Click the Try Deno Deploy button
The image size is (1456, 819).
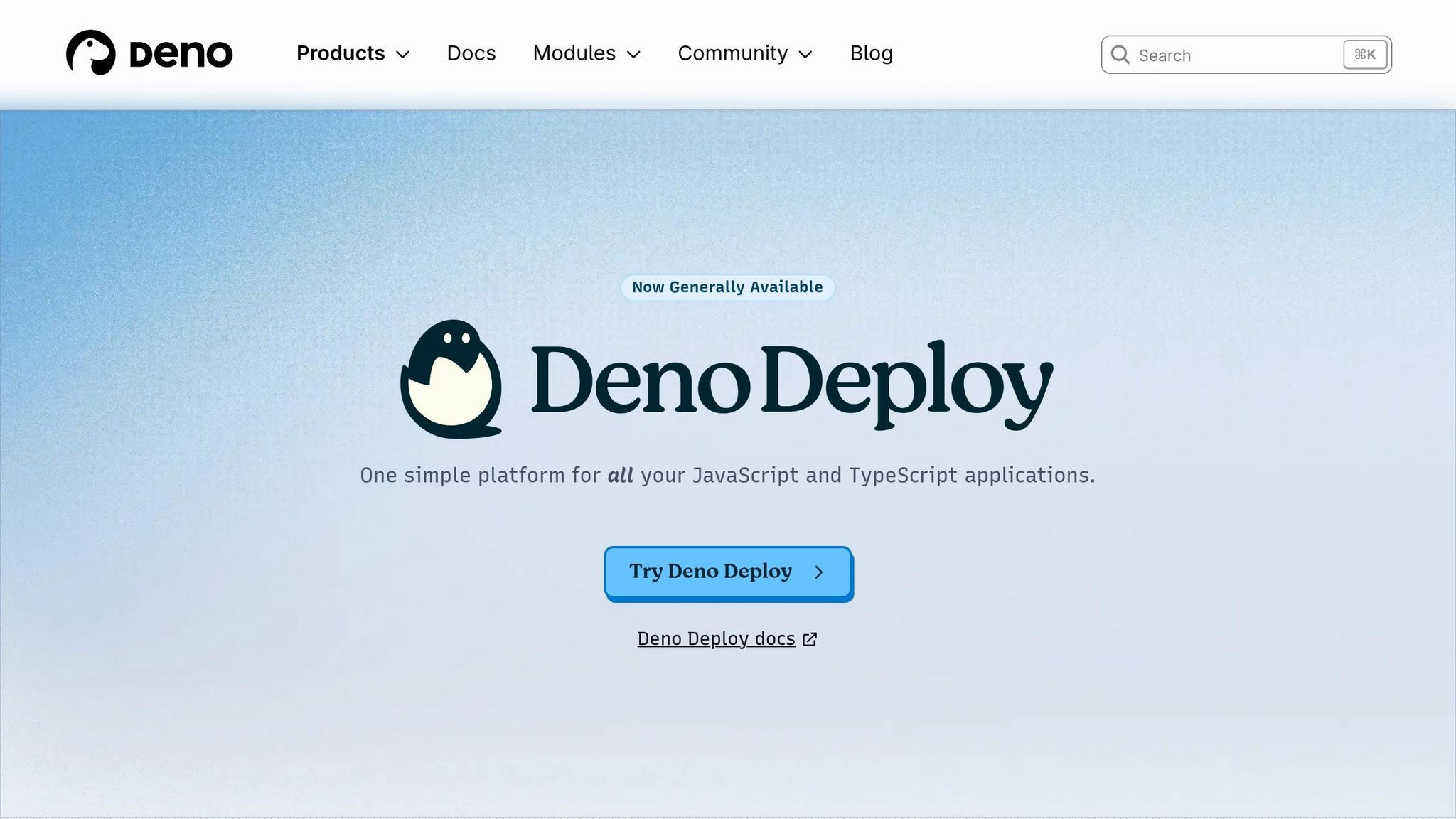tap(727, 572)
